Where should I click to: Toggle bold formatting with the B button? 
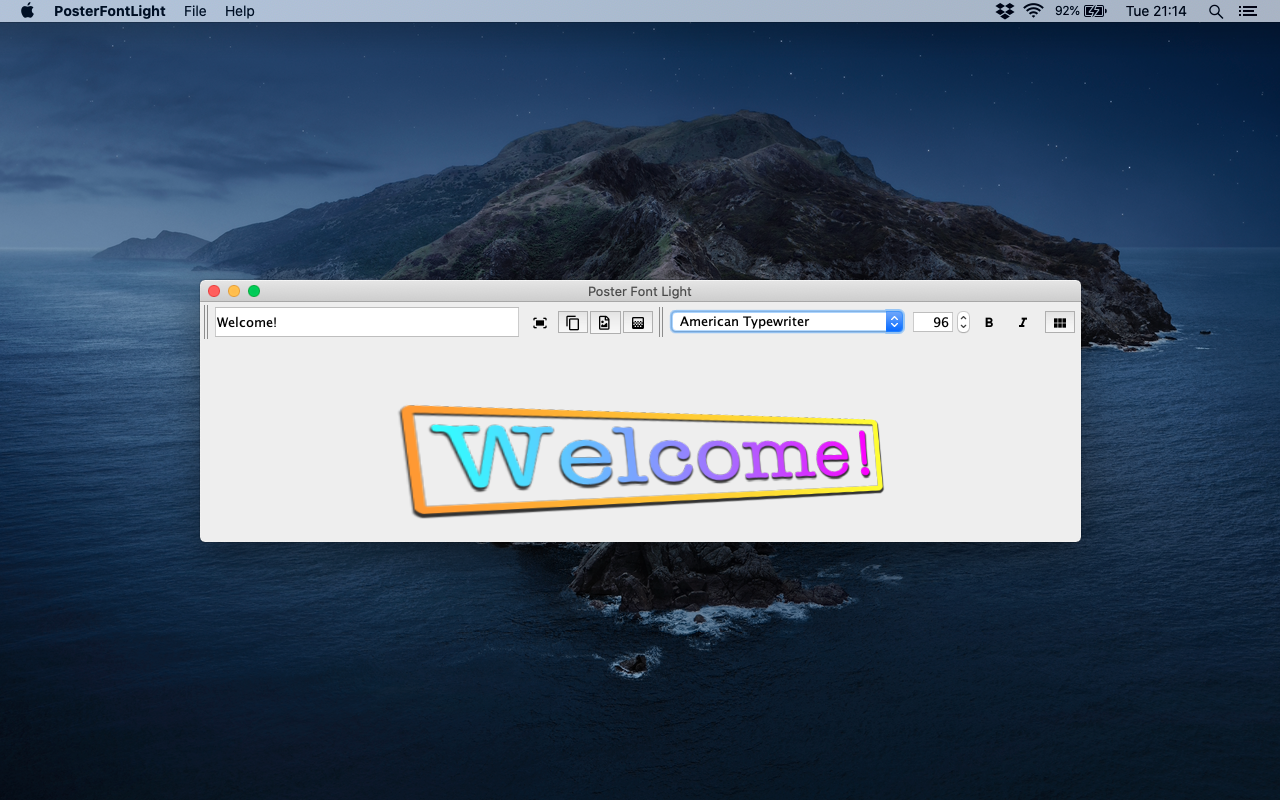(989, 322)
